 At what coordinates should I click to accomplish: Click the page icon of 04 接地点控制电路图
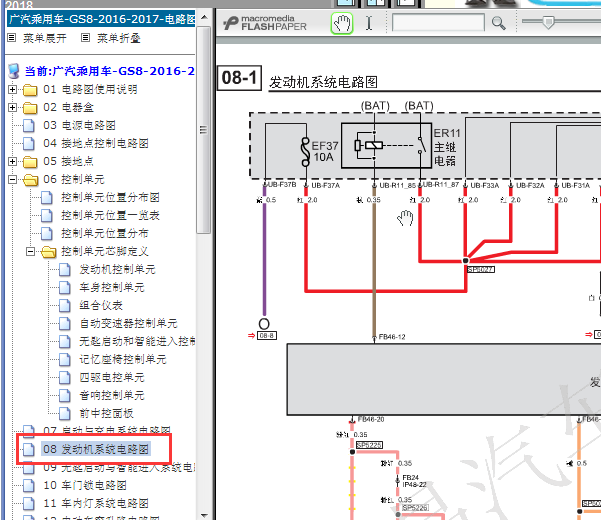pyautogui.click(x=28, y=144)
